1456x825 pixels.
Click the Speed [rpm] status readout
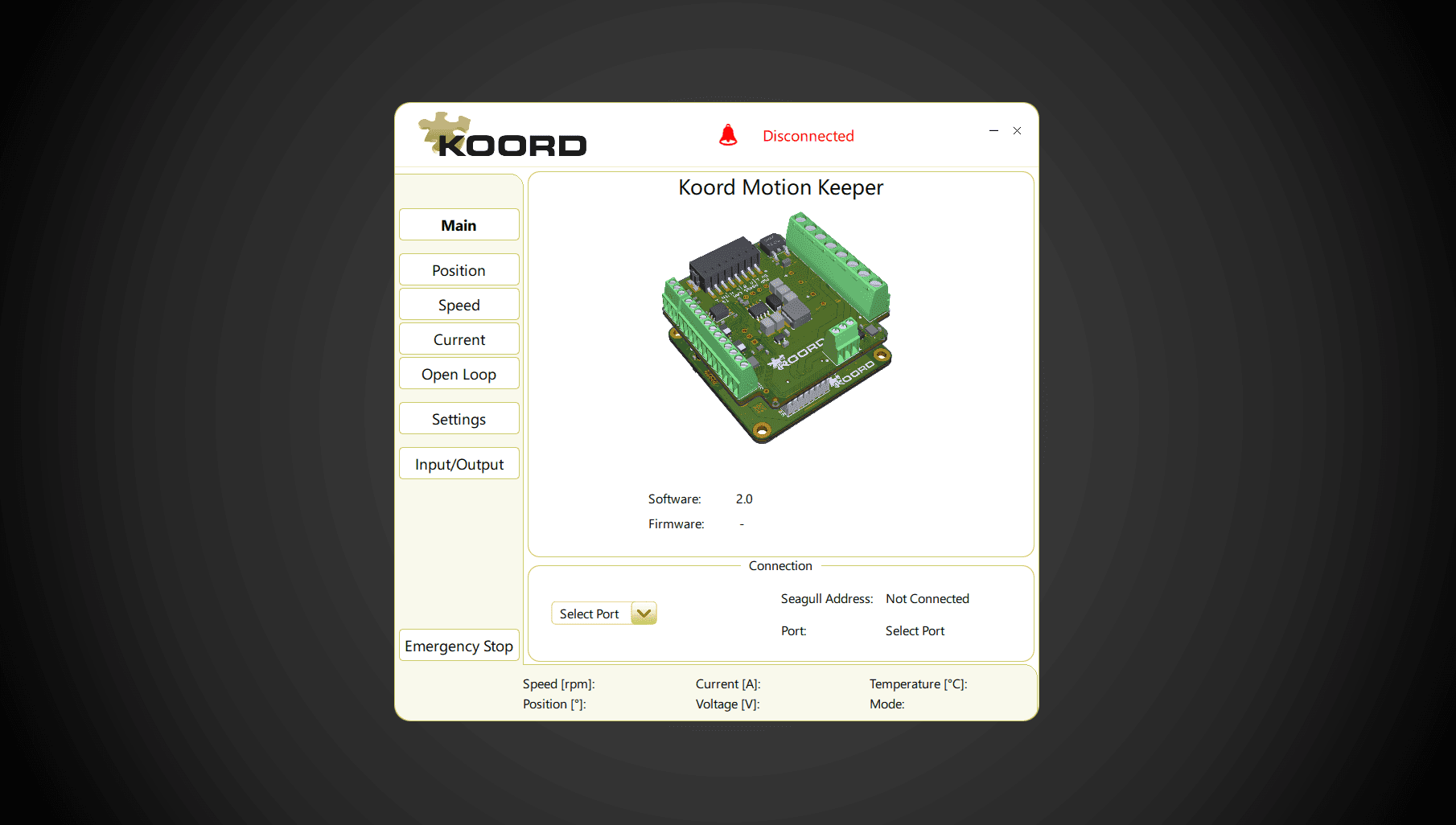[x=559, y=684]
